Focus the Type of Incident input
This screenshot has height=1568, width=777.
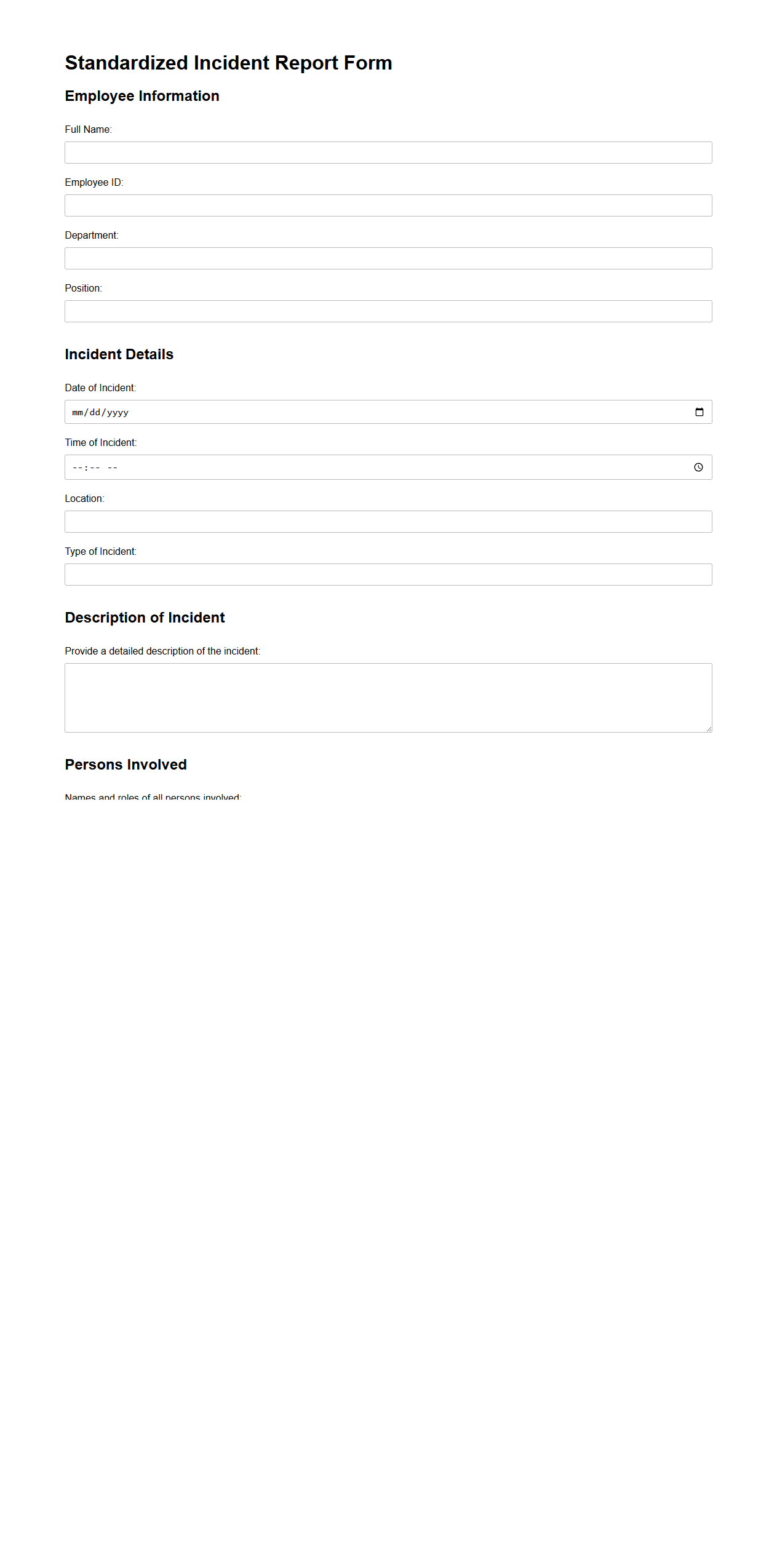click(388, 575)
